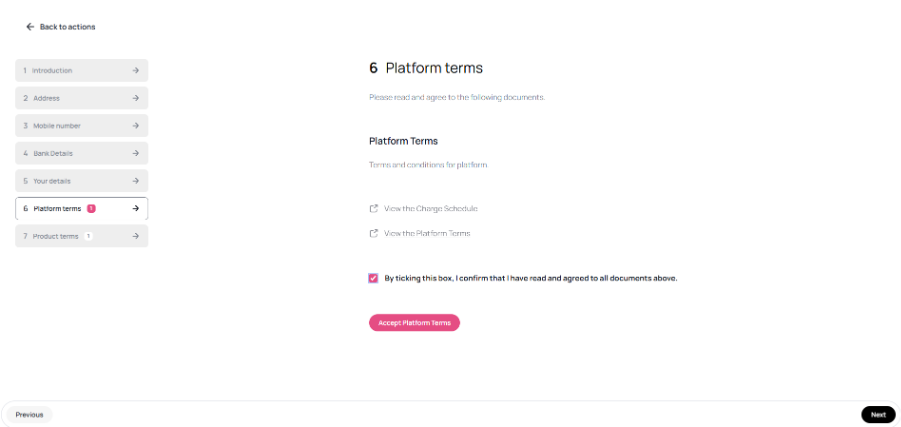The width and height of the screenshot is (901, 427).
Task: Click the arrow icon on the Address step
Action: [136, 98]
